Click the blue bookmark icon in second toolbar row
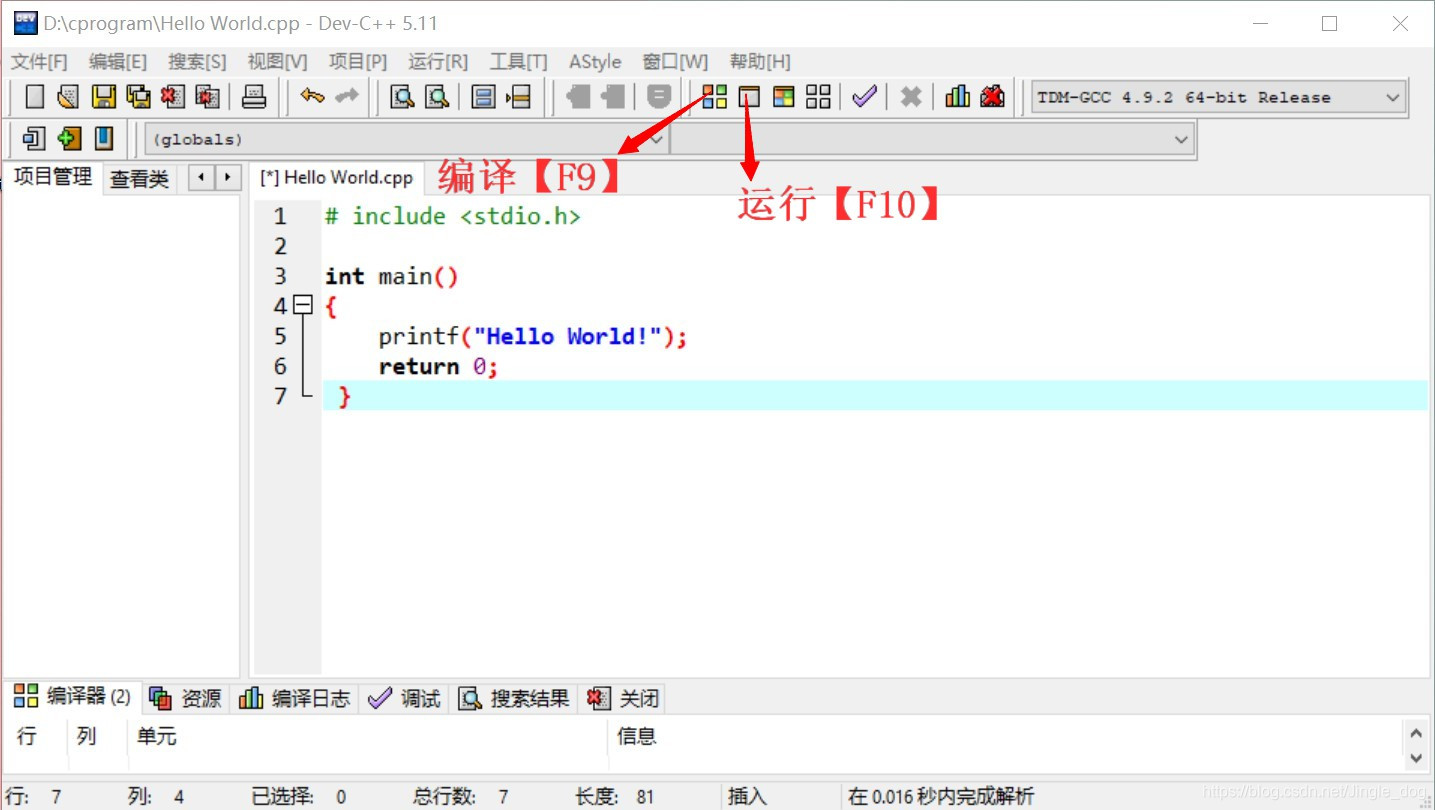The height and width of the screenshot is (810, 1435). pos(104,138)
